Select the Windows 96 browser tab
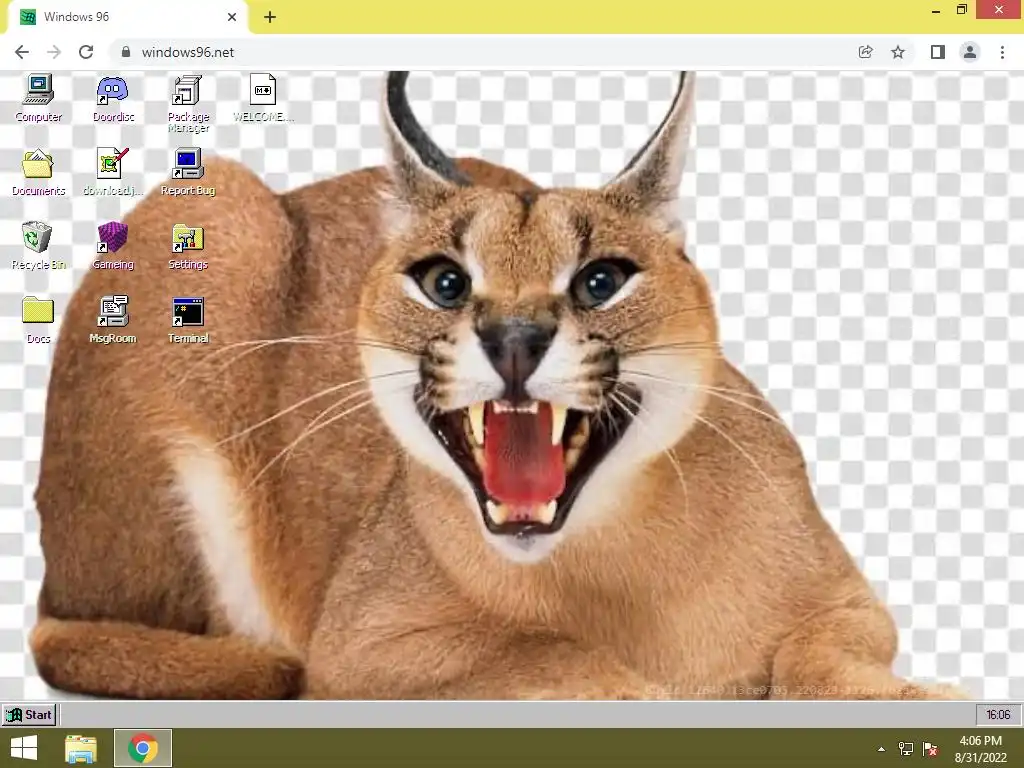The width and height of the screenshot is (1024, 768). click(128, 17)
